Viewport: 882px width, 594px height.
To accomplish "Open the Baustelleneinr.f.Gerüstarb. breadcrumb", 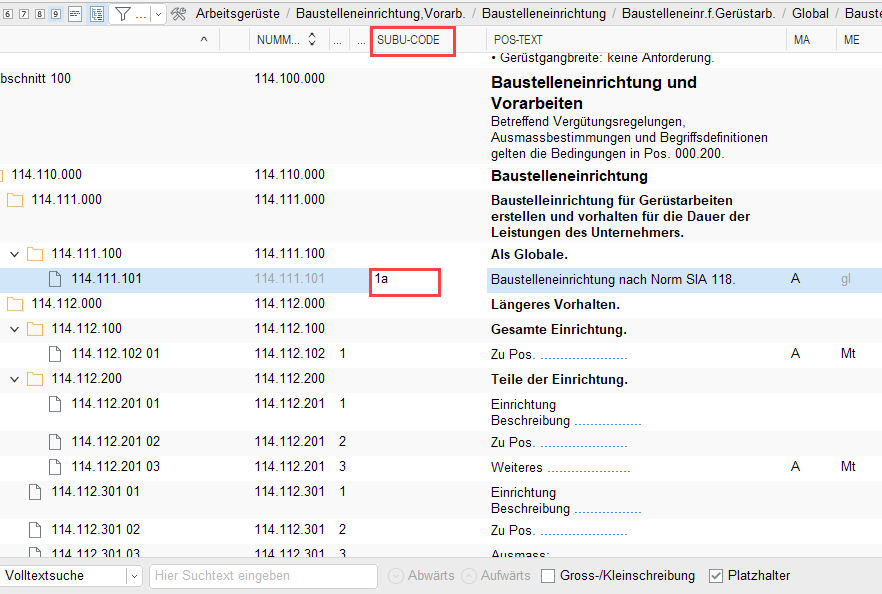I will point(698,14).
